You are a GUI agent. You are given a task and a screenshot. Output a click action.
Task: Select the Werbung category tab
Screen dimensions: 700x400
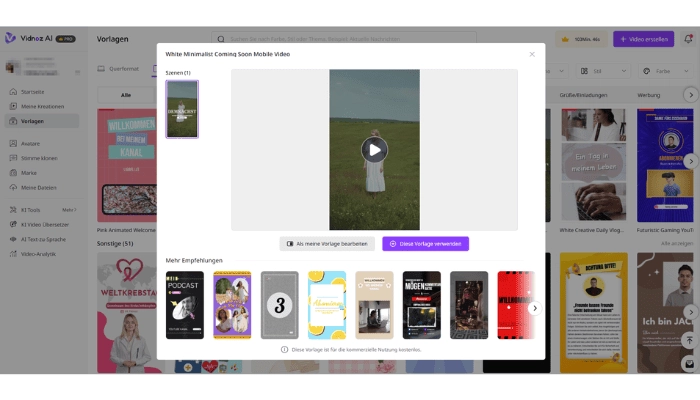pos(648,95)
